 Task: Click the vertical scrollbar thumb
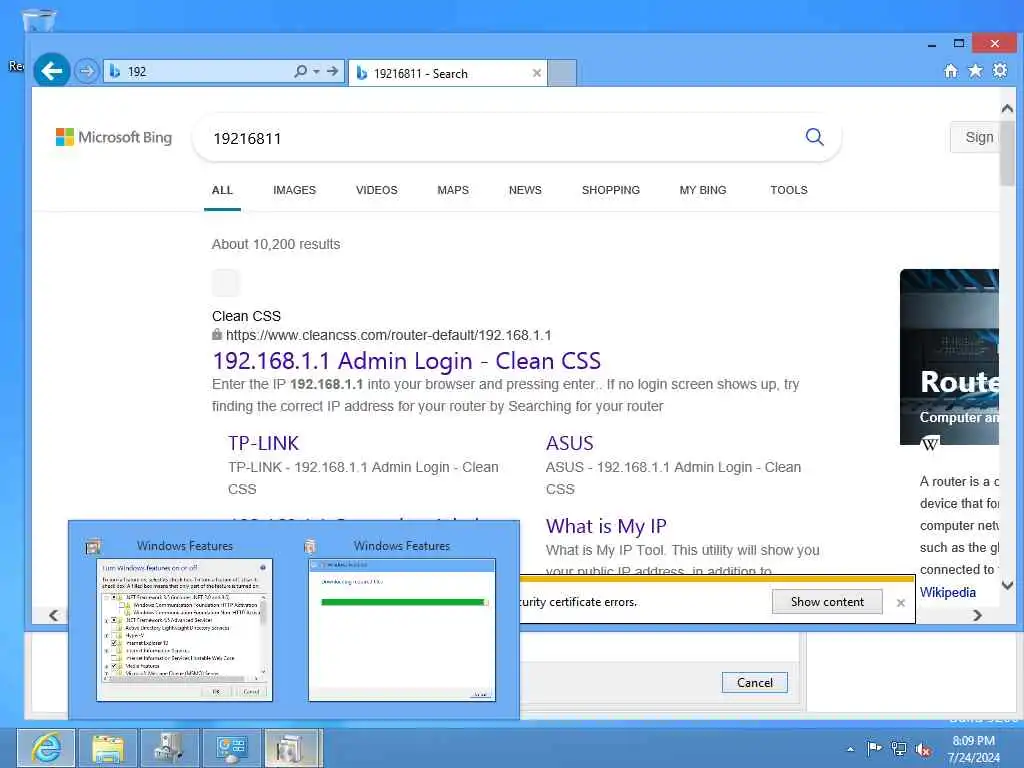coord(1008,152)
